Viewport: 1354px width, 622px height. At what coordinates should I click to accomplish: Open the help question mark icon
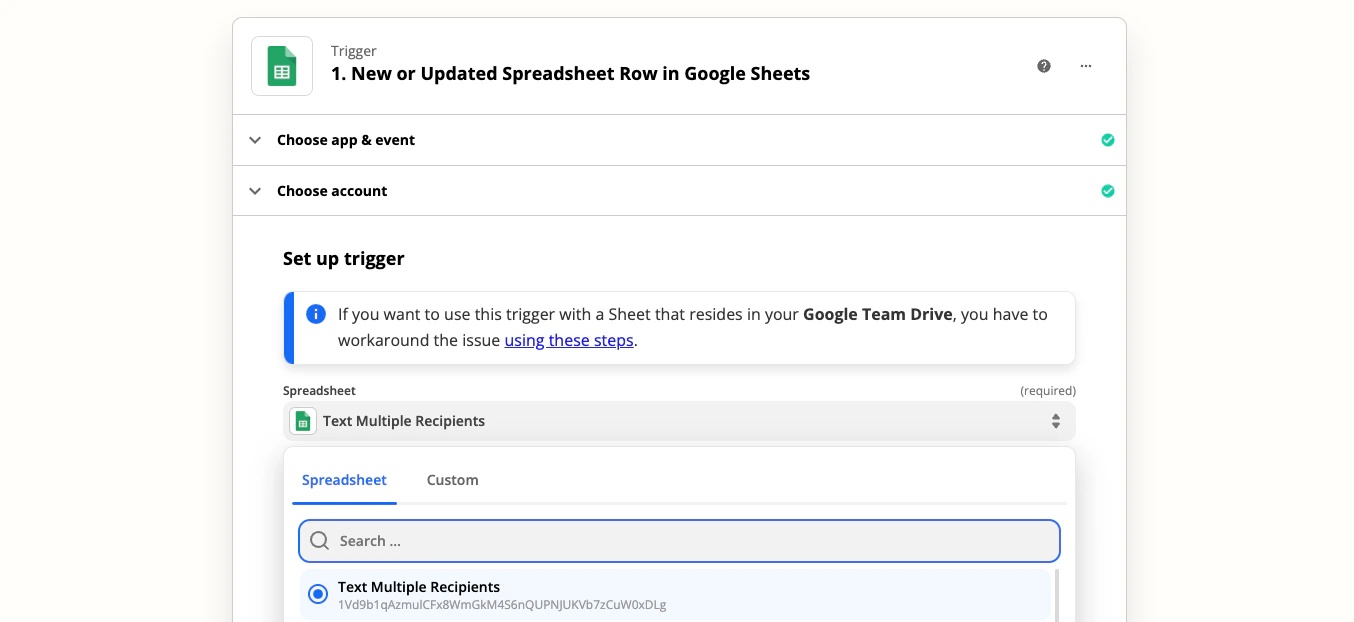(1044, 65)
